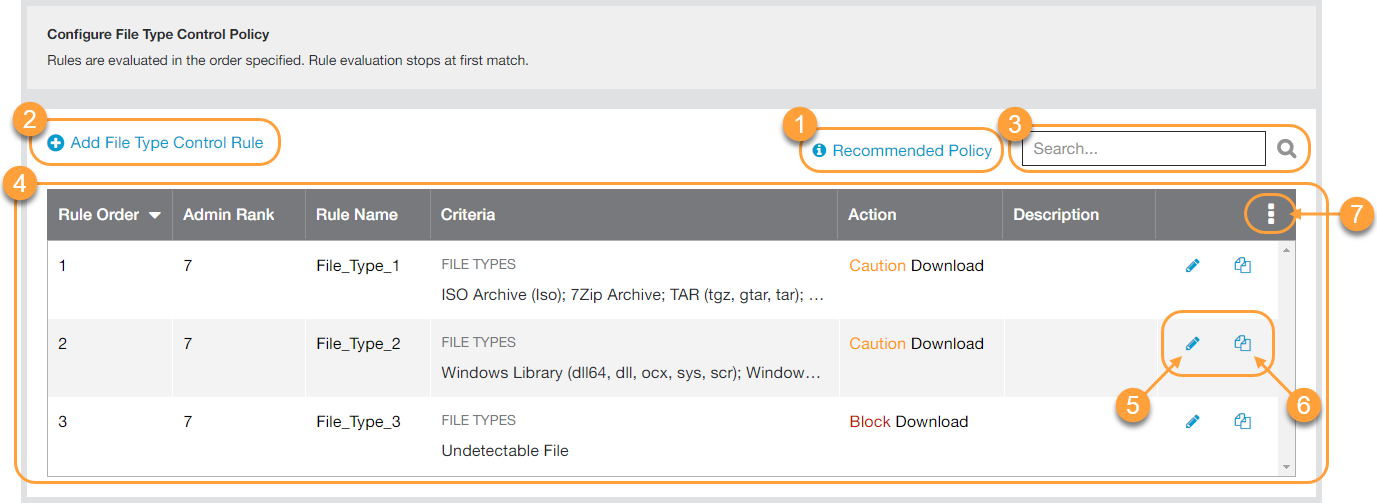This screenshot has height=504, width=1377.
Task: Edit the File_Type_1 rule pencil icon
Action: tap(1192, 266)
